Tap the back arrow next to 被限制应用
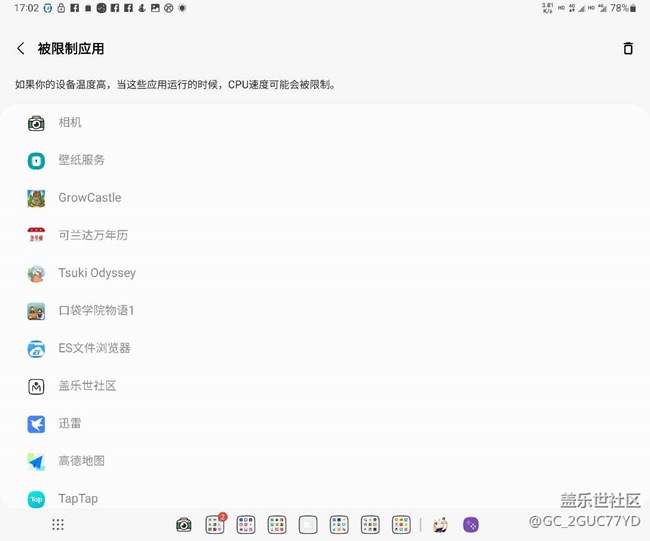650x541 pixels. pyautogui.click(x=21, y=48)
